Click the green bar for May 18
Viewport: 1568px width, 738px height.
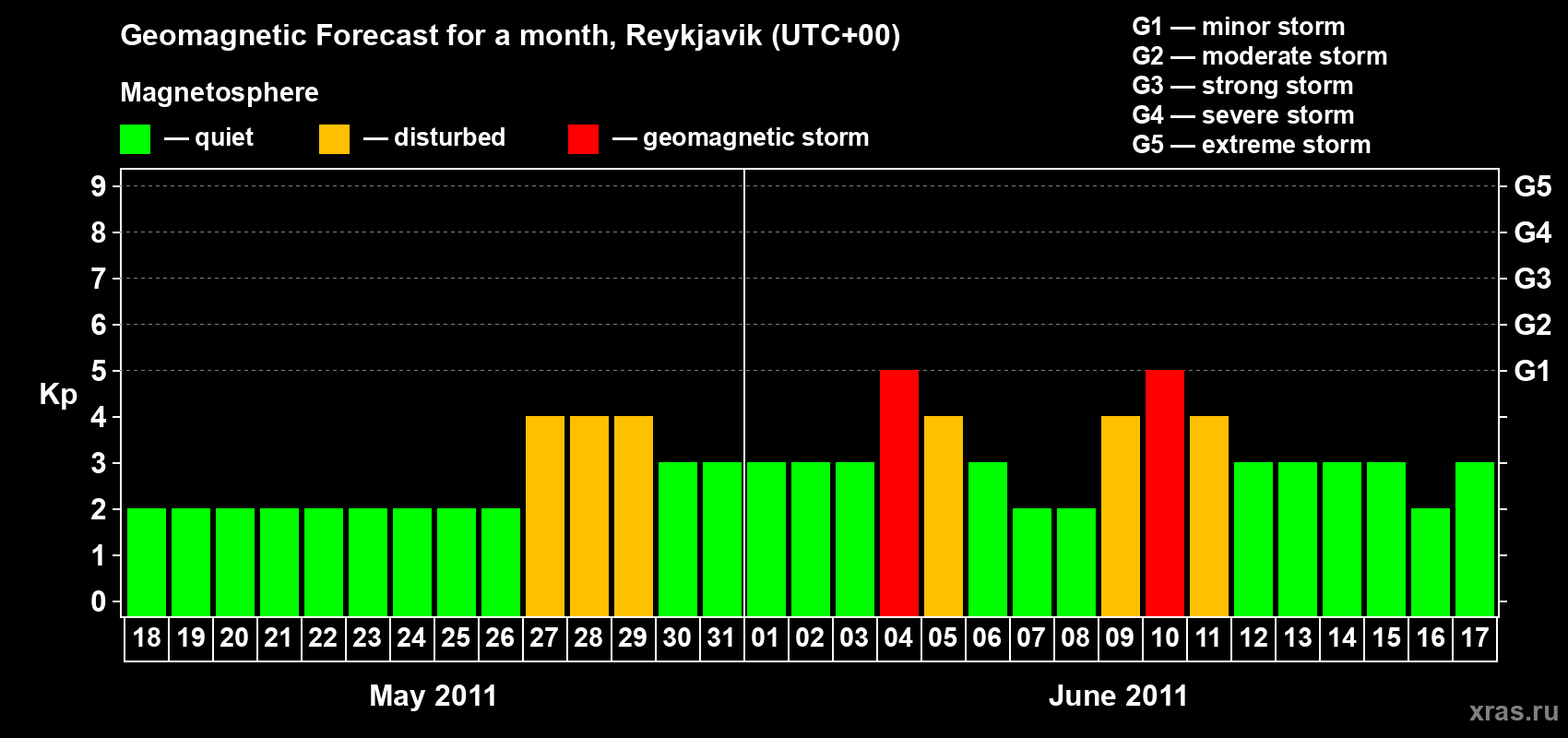147,562
